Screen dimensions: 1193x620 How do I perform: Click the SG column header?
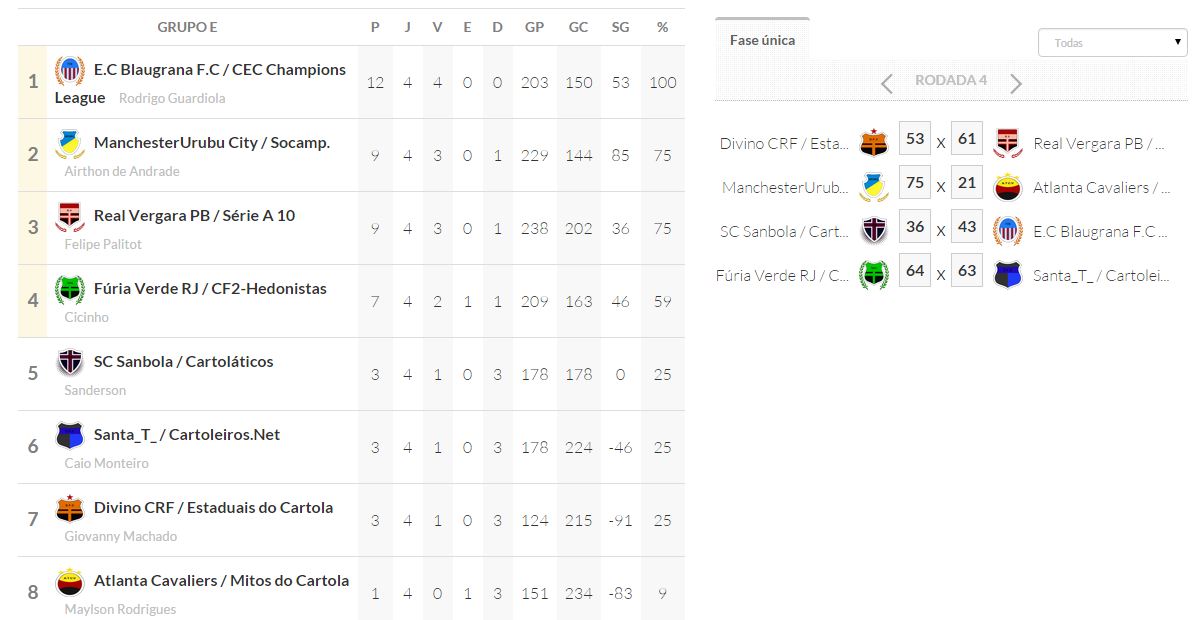pos(620,27)
